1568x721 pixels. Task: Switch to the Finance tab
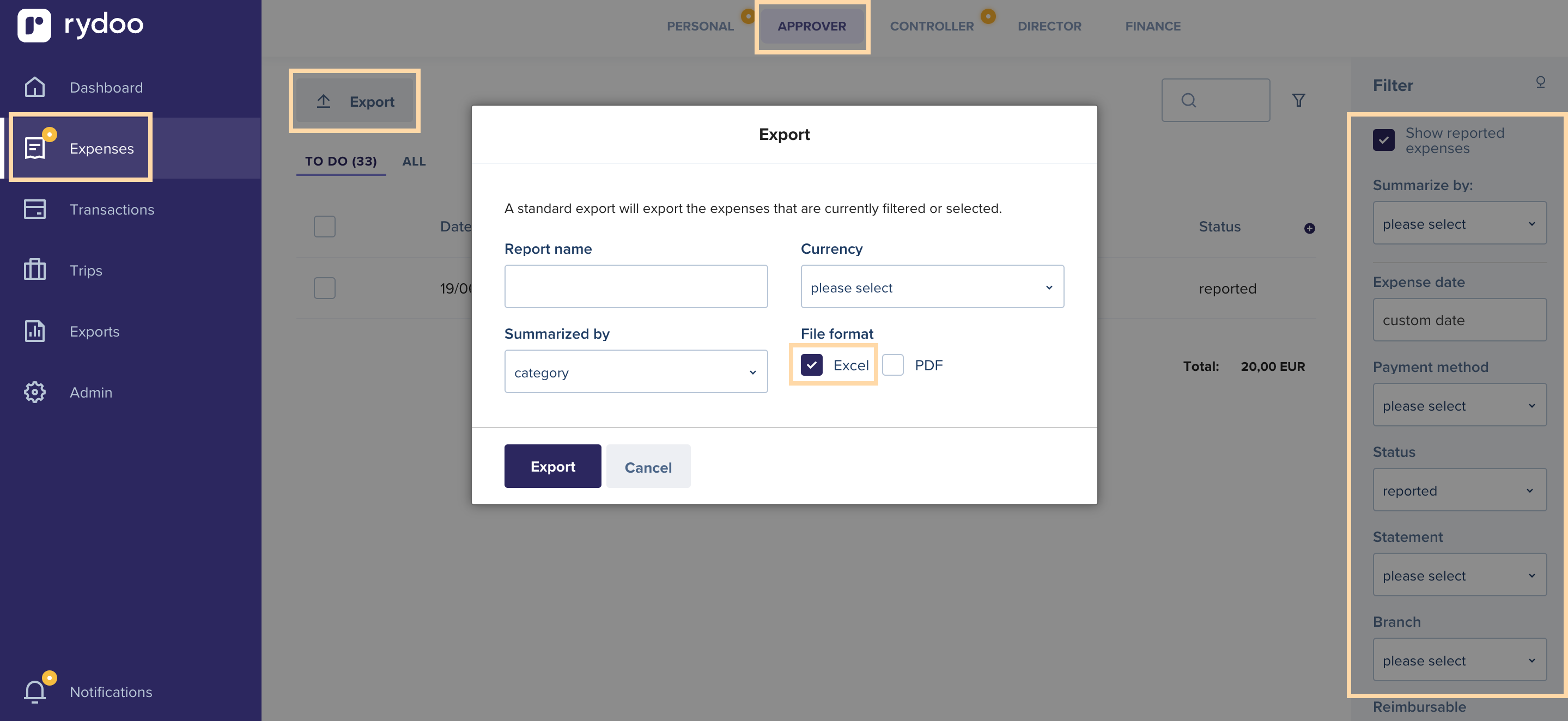click(1152, 26)
